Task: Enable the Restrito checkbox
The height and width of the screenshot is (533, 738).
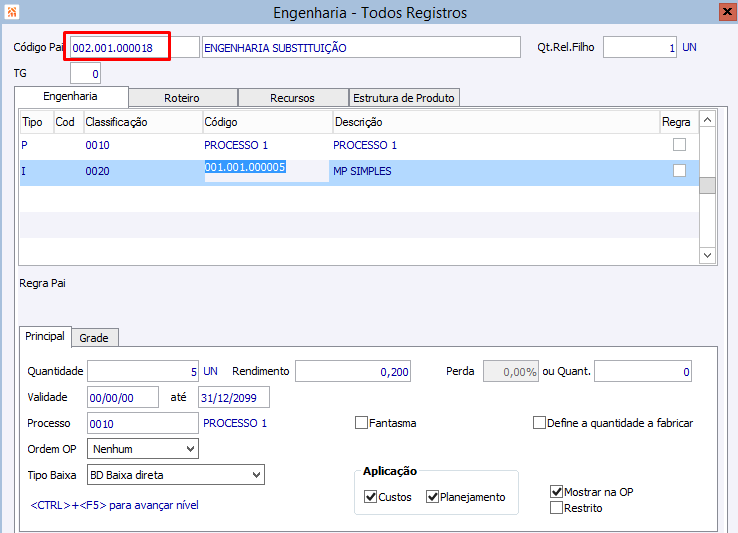Action: tap(557, 508)
